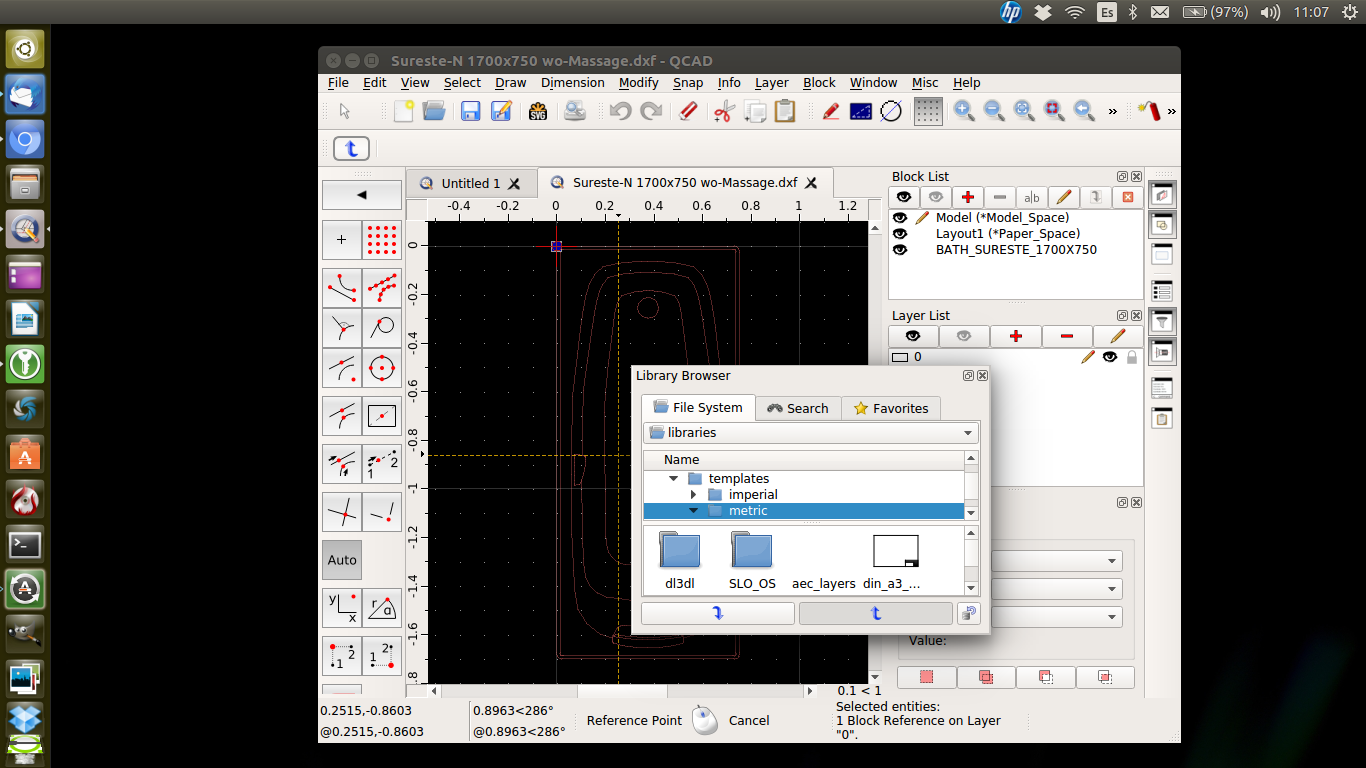Toggle the lock on layer 0
The height and width of the screenshot is (768, 1366).
pyautogui.click(x=1131, y=357)
